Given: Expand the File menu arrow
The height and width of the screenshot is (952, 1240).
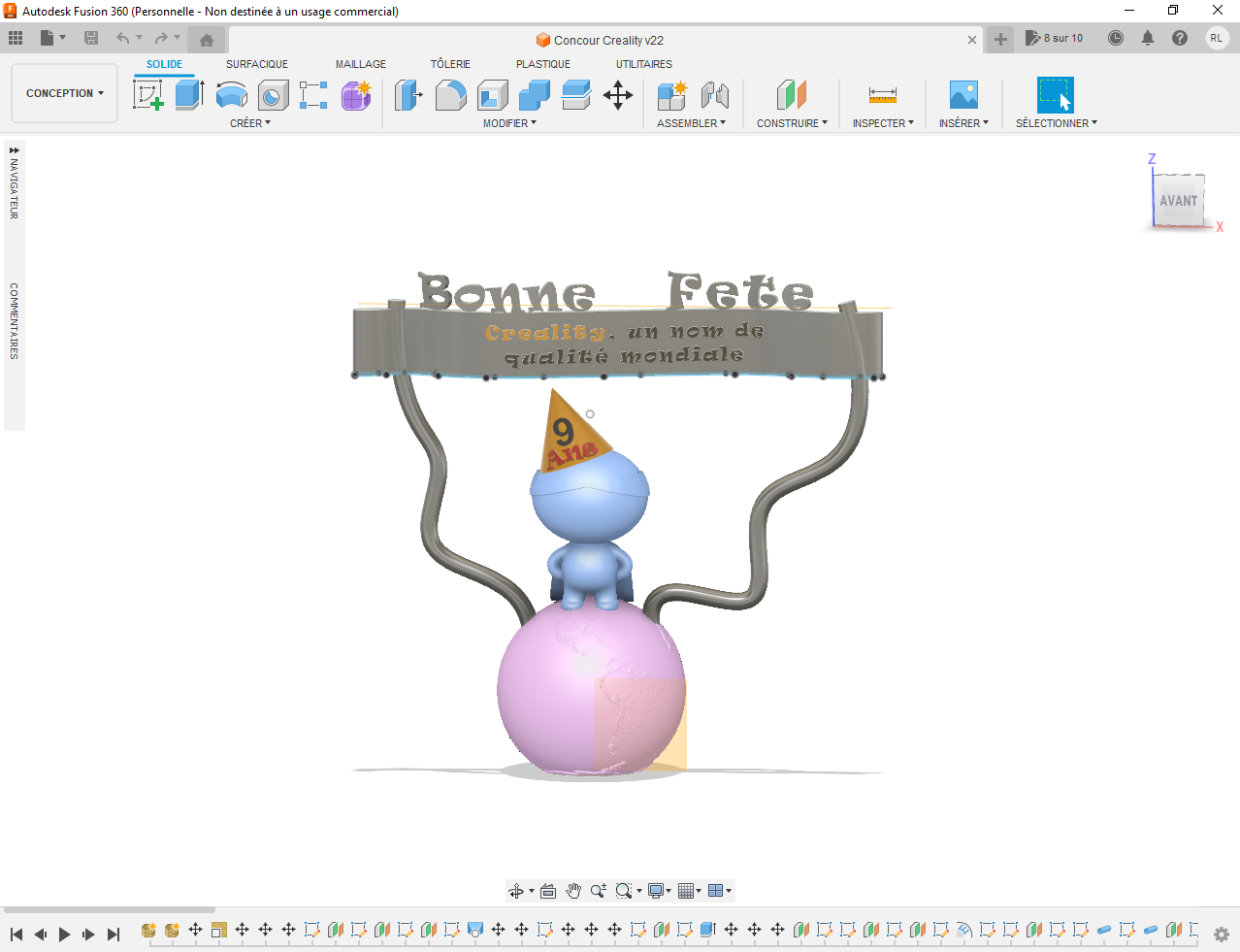Looking at the screenshot, I should pyautogui.click(x=63, y=38).
